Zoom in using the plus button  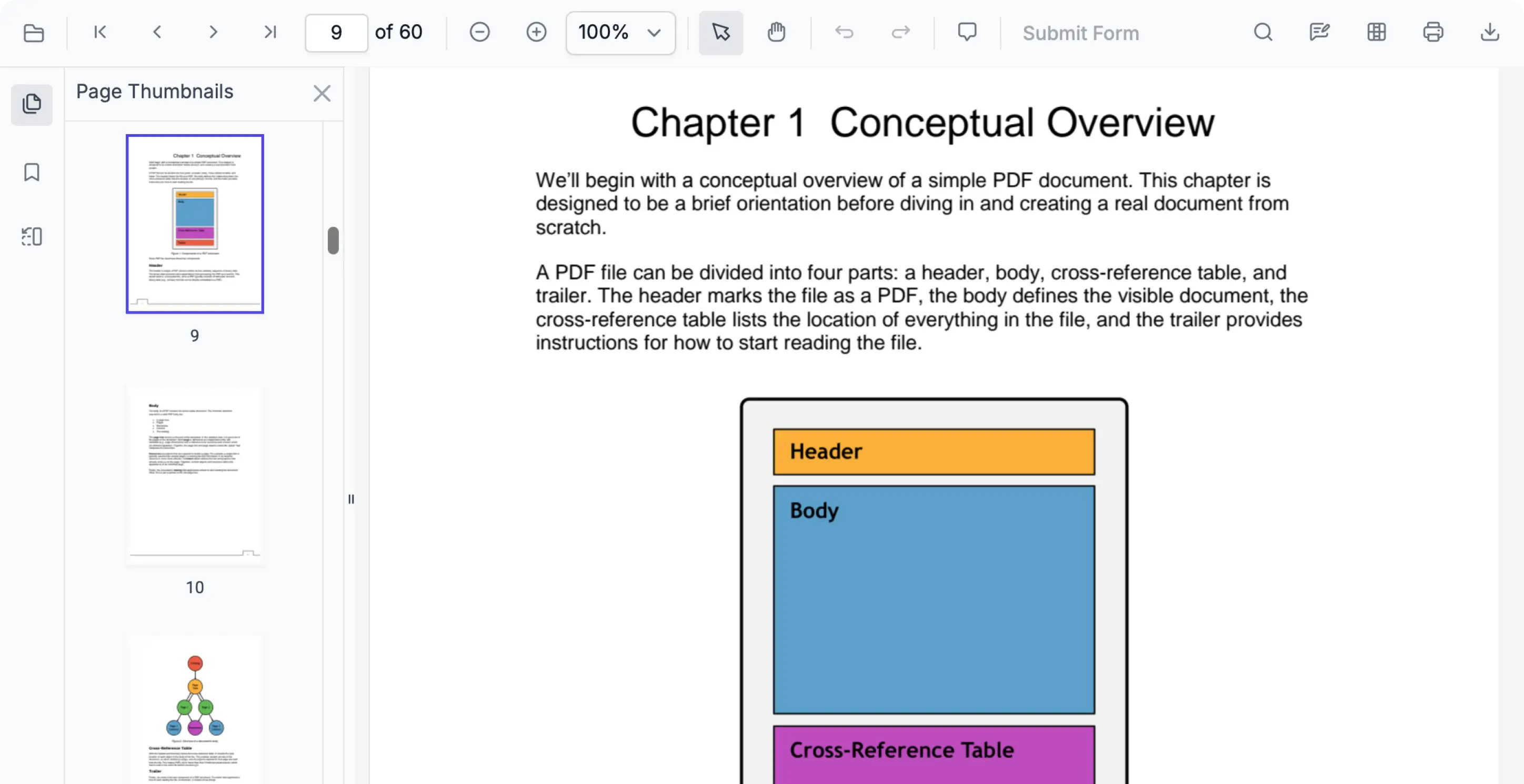point(536,32)
